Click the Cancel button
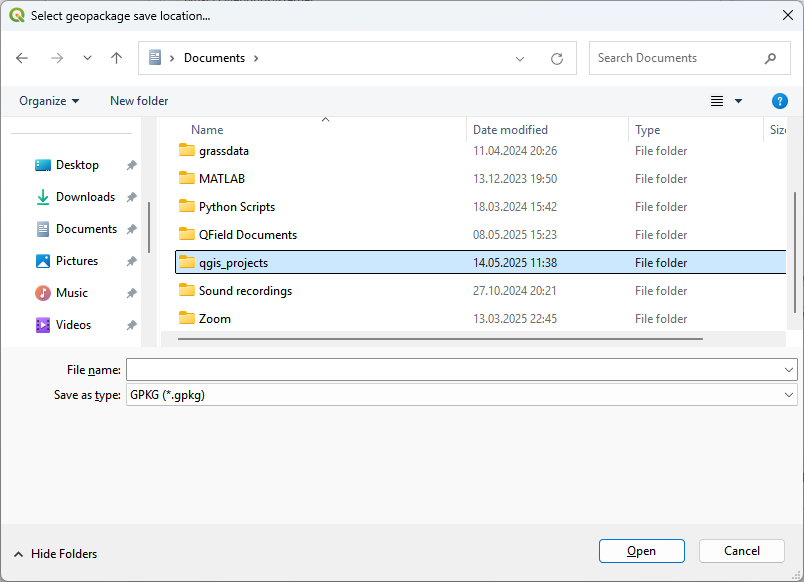 pyautogui.click(x=742, y=551)
